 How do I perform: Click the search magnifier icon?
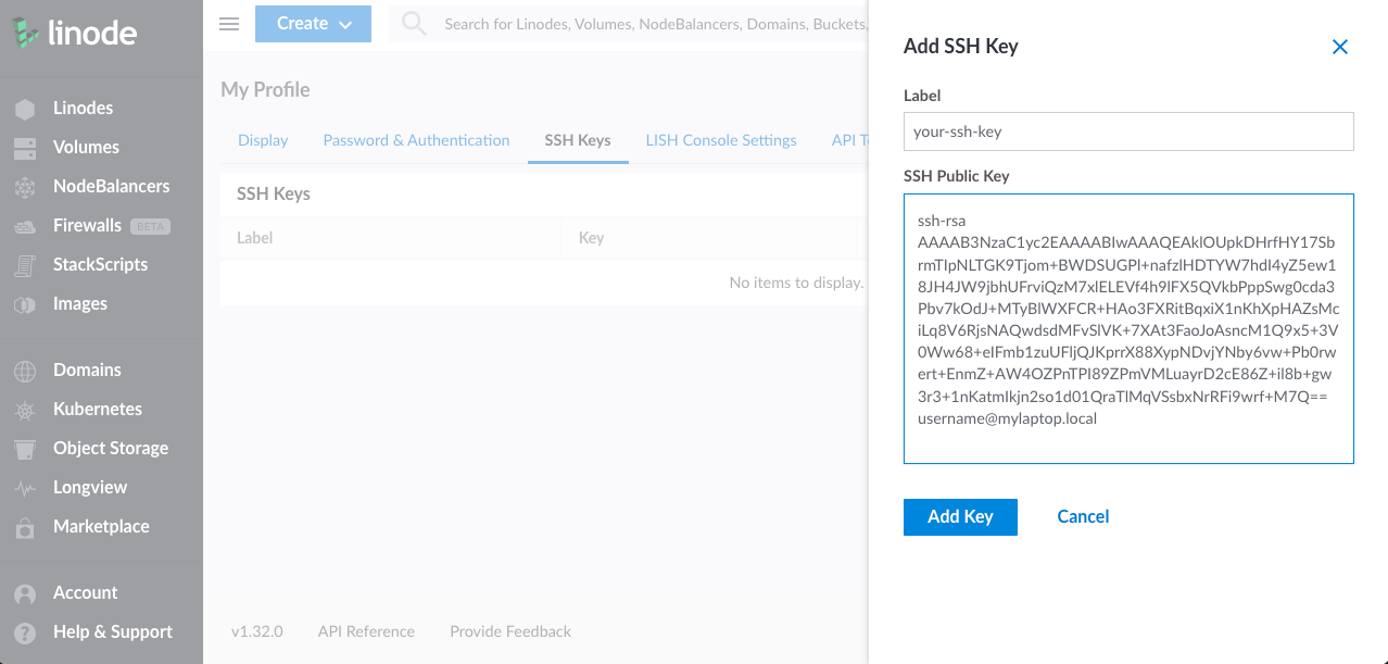pyautogui.click(x=413, y=23)
